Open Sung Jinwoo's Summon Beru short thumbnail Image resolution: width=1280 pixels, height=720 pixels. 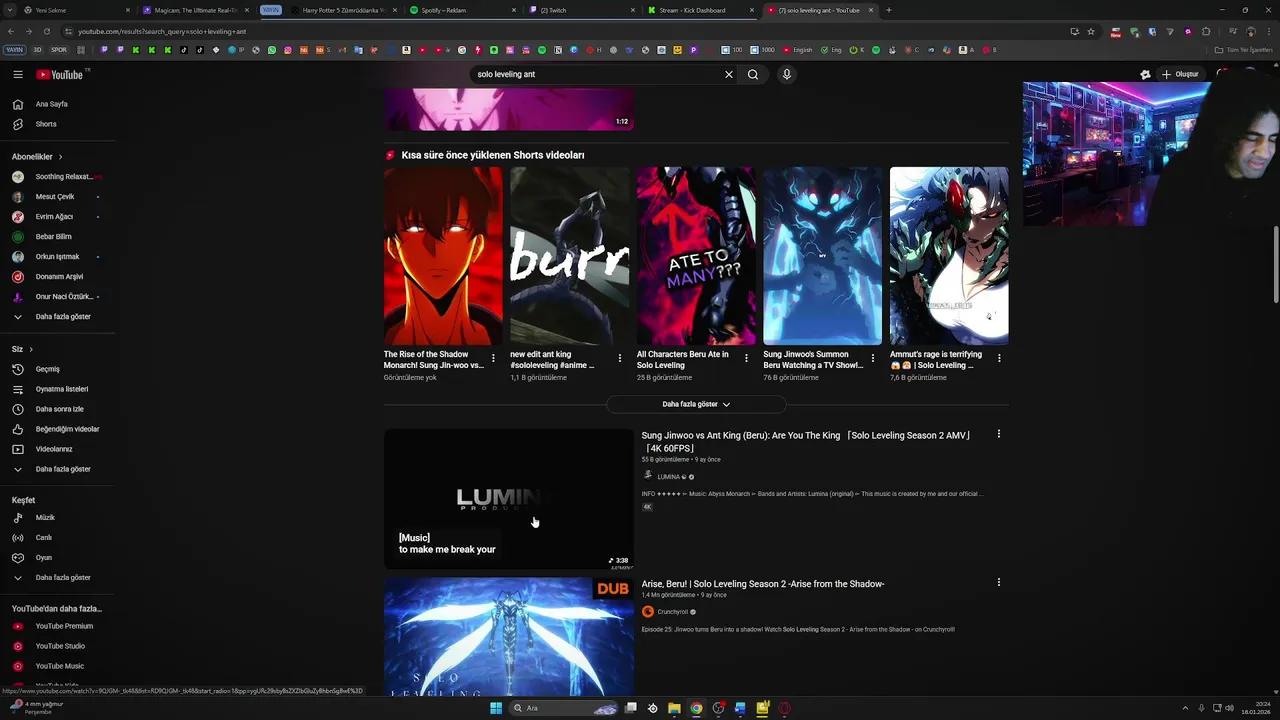tap(822, 256)
